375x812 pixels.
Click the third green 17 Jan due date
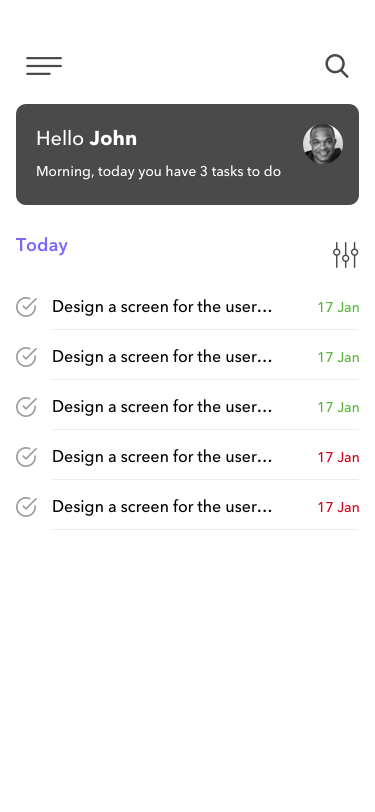click(338, 407)
